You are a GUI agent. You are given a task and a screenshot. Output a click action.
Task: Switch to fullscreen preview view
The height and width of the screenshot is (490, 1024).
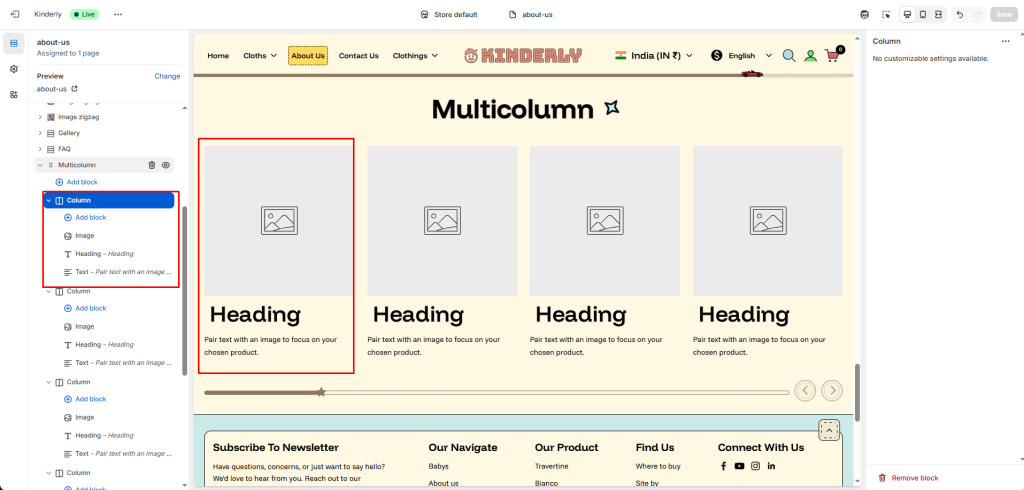pos(938,15)
